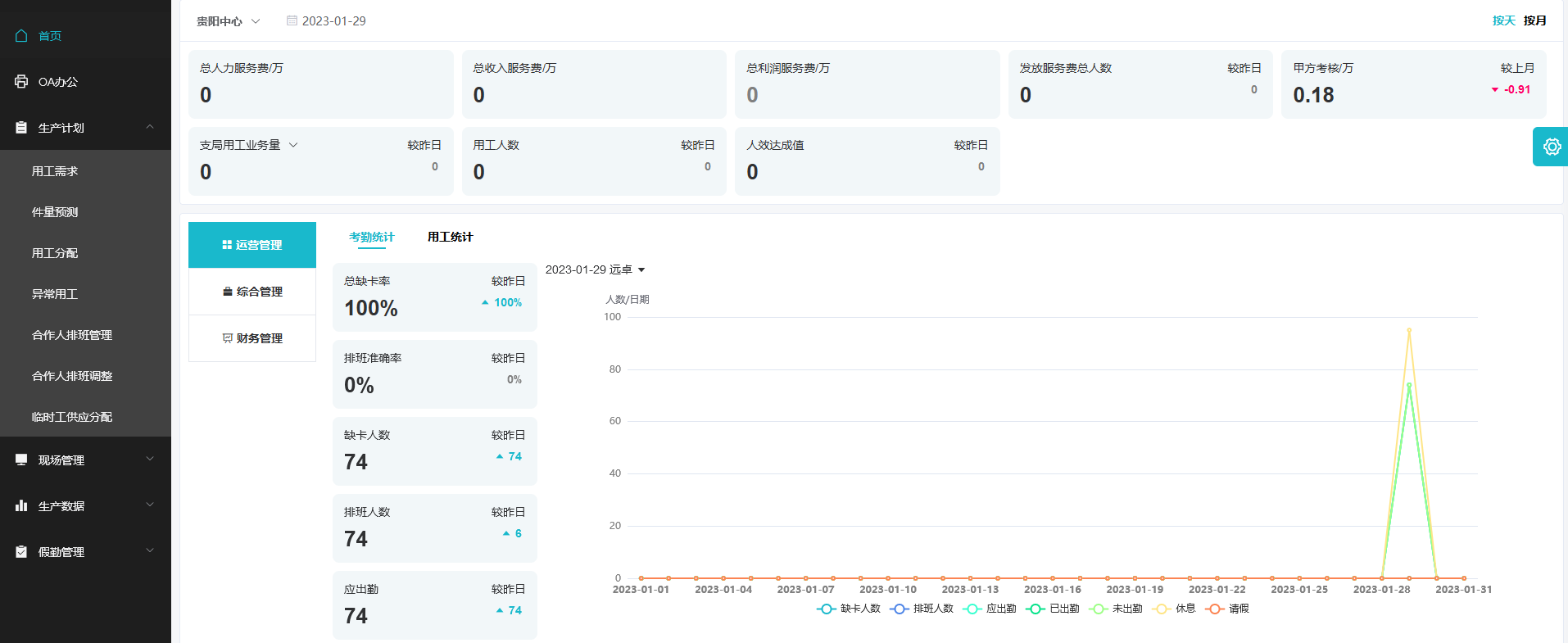The height and width of the screenshot is (643, 1568).
Task: Switch view to 按天
Action: [1504, 20]
